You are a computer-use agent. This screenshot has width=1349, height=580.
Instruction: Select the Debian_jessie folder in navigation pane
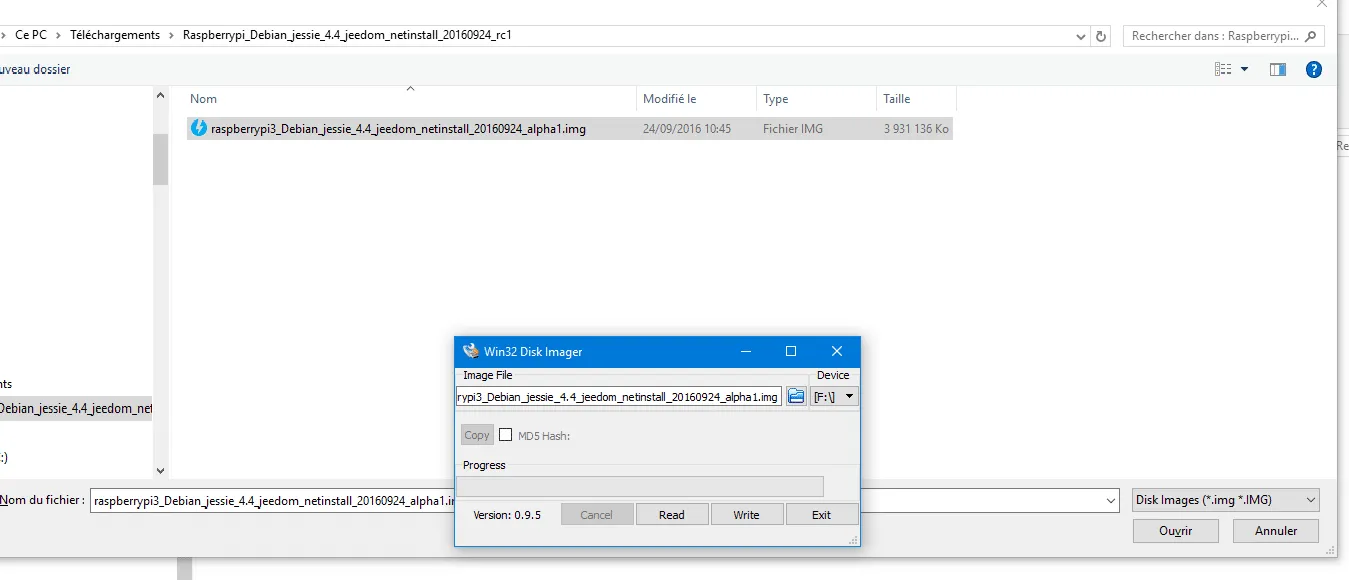tap(75, 408)
